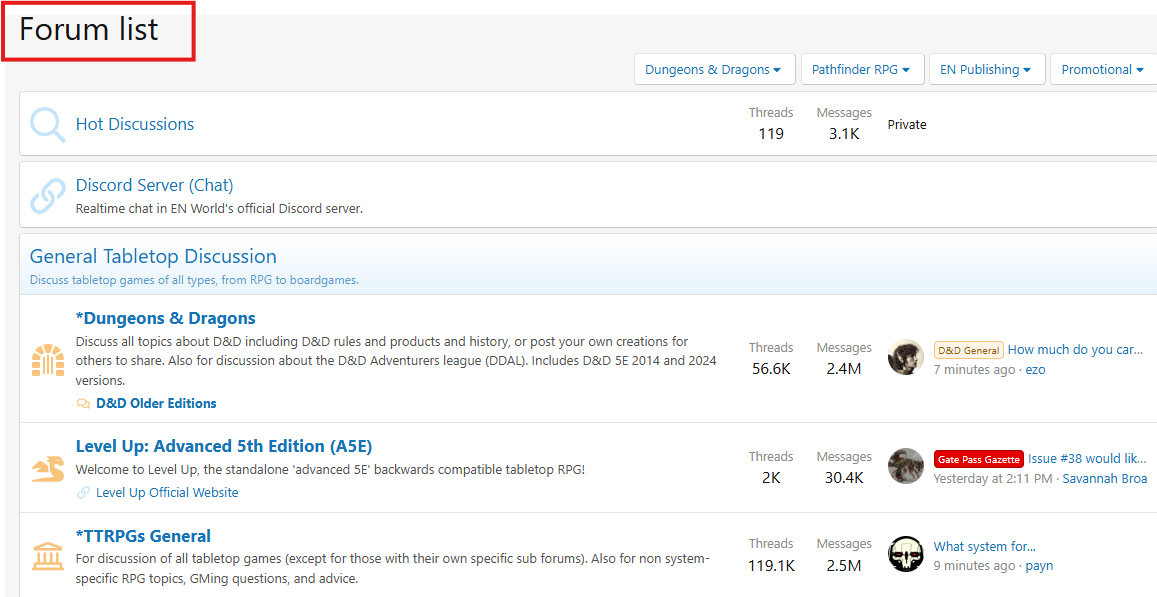Click the Level Up dragon icon

[47, 468]
